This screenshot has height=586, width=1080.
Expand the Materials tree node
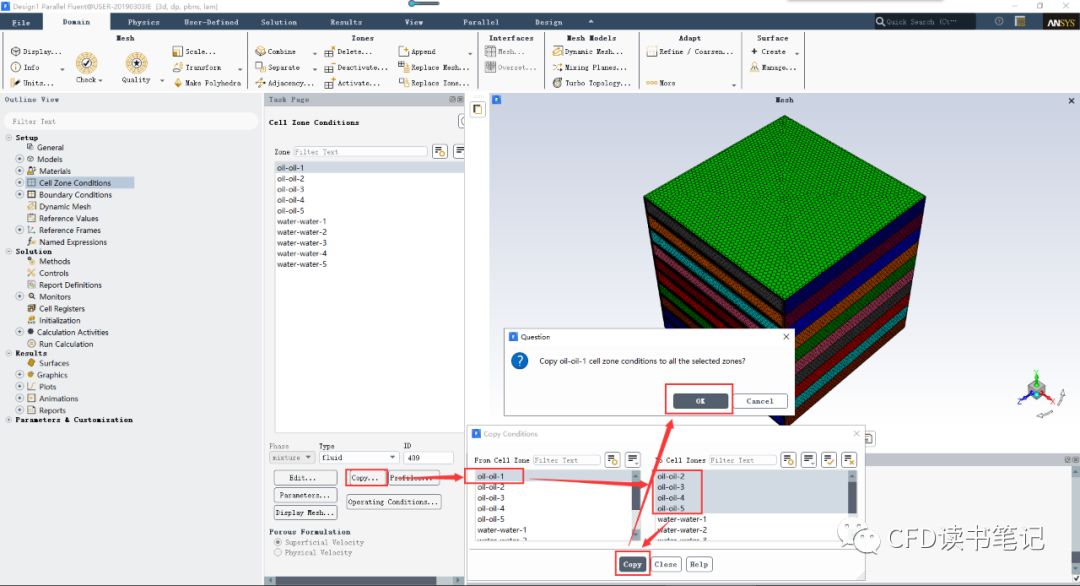pyautogui.click(x=20, y=171)
